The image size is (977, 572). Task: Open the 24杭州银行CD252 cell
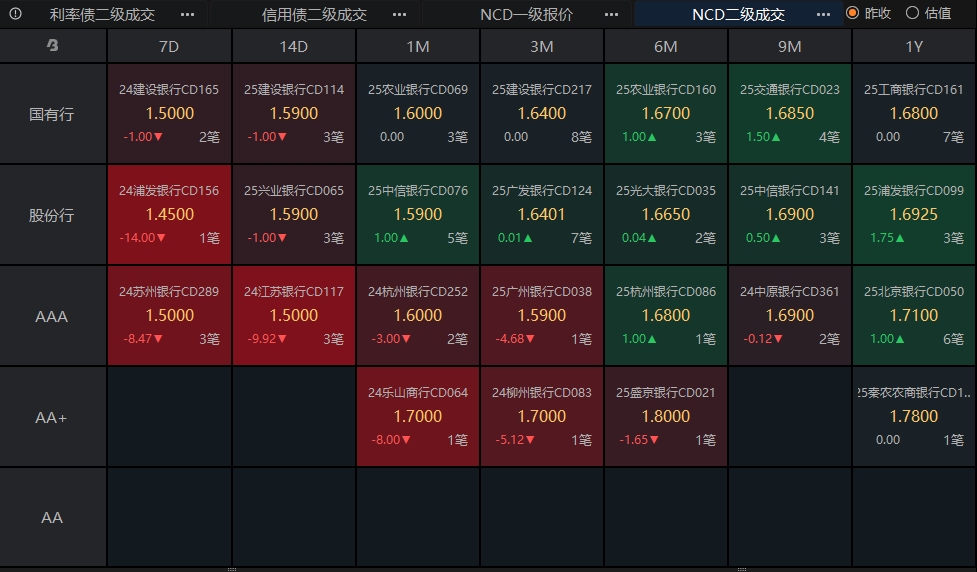pyautogui.click(x=417, y=315)
